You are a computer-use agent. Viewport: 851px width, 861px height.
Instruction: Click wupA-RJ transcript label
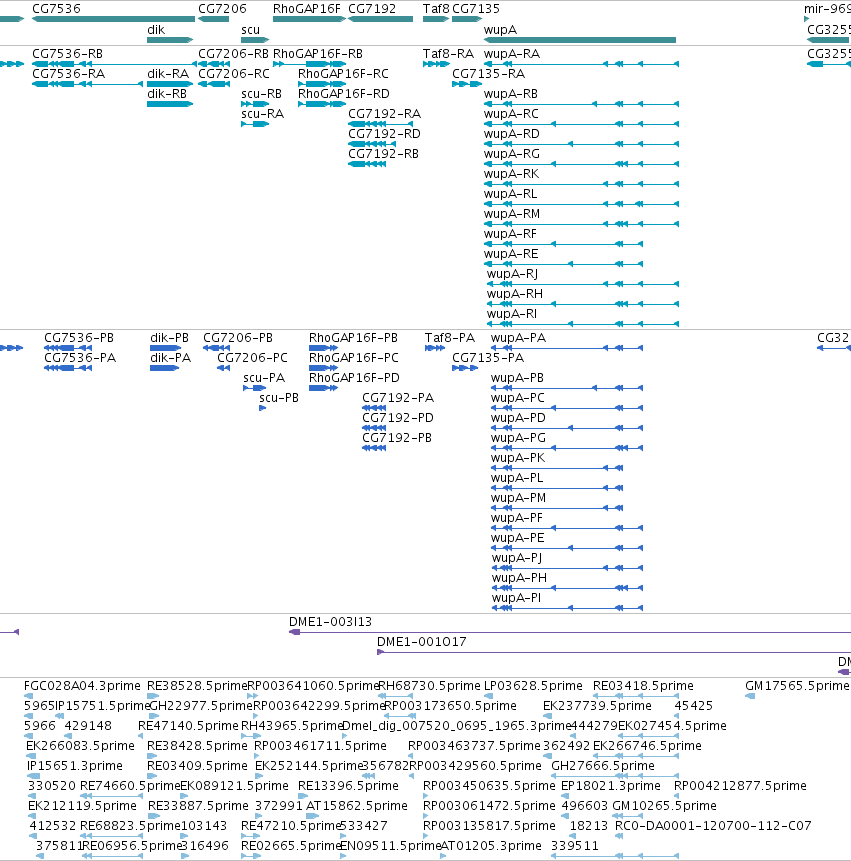pos(512,274)
